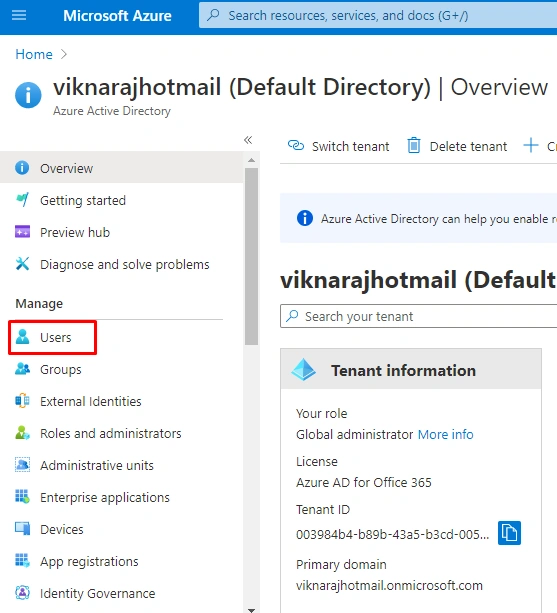The width and height of the screenshot is (557, 613).
Task: Open the More info link beside Global administrator
Action: (446, 435)
